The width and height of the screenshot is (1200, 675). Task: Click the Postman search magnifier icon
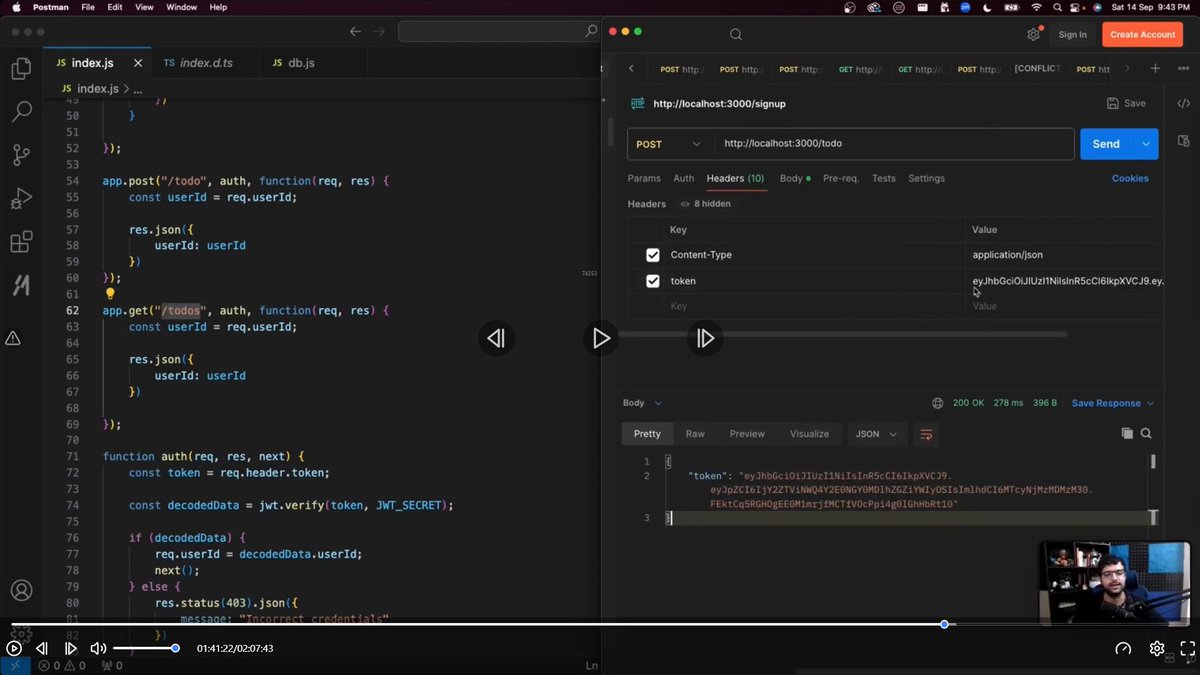736,34
